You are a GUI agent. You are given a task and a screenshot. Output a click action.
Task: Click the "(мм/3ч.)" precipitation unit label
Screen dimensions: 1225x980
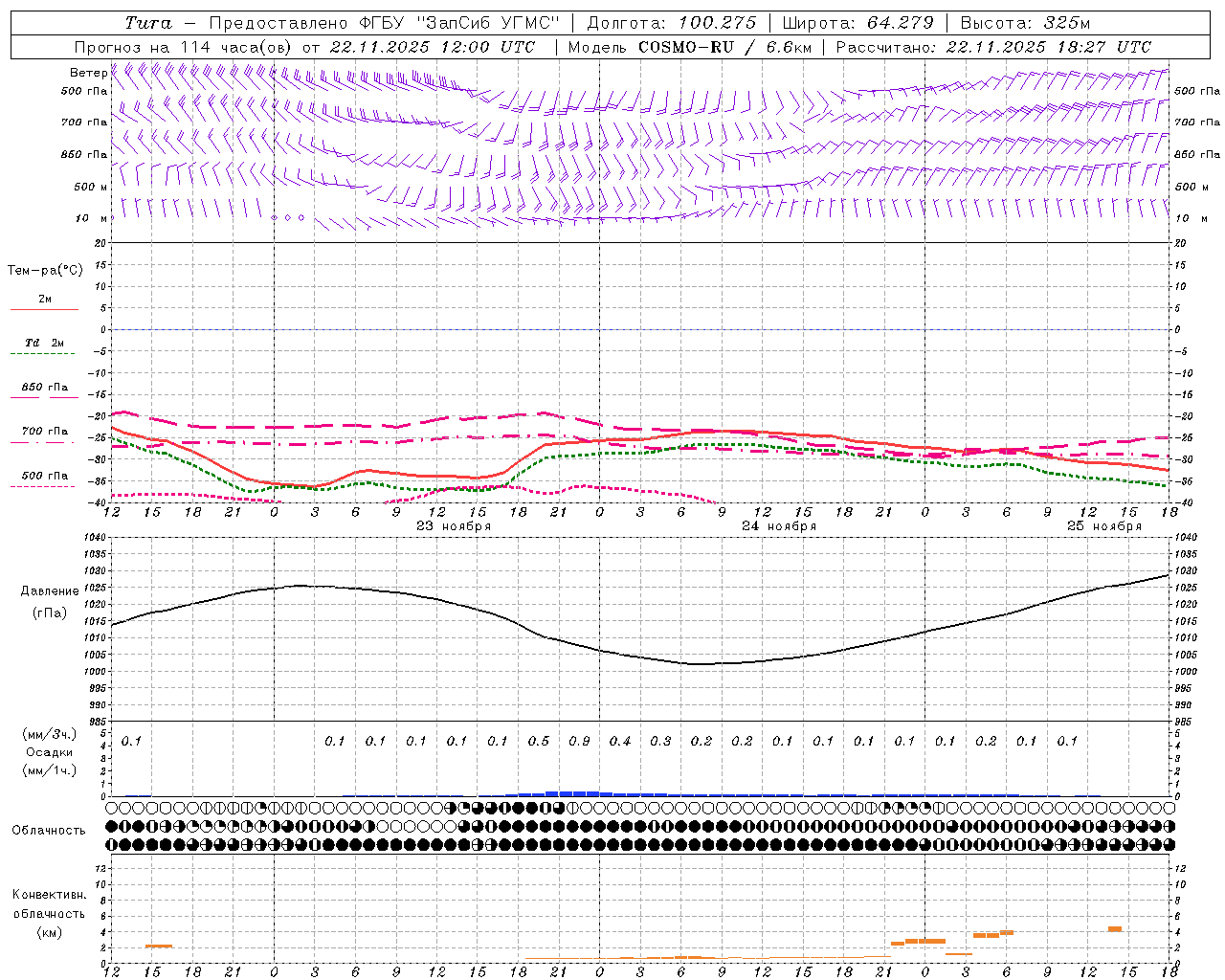(50, 734)
